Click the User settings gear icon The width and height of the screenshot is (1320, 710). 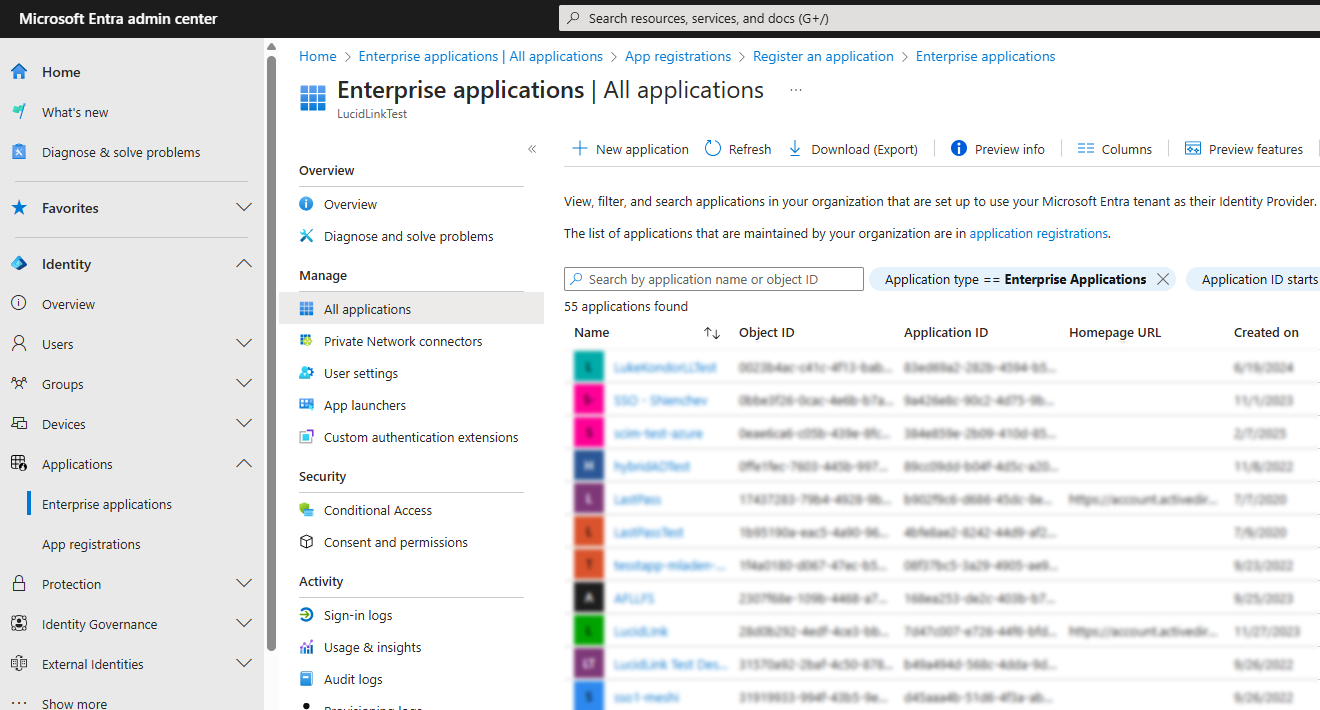[306, 373]
